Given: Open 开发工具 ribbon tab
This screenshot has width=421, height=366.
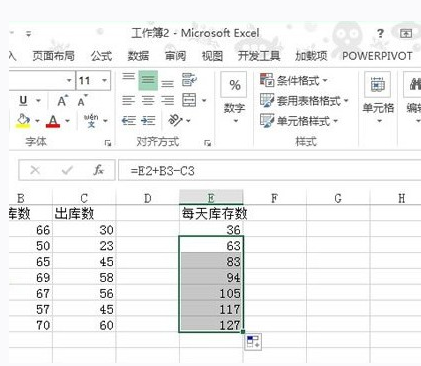Looking at the screenshot, I should [x=259, y=56].
